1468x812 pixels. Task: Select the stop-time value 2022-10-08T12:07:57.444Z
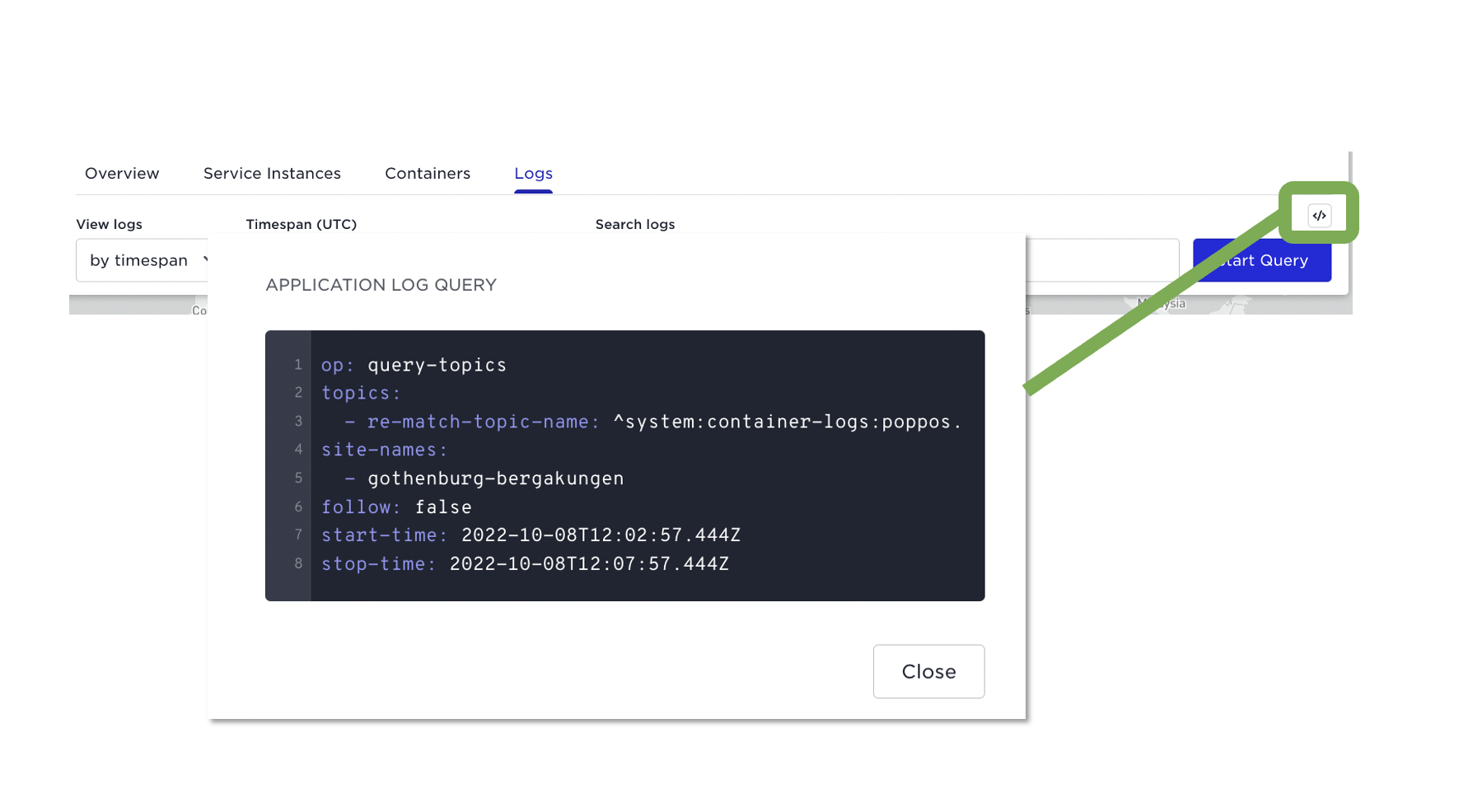(x=589, y=564)
